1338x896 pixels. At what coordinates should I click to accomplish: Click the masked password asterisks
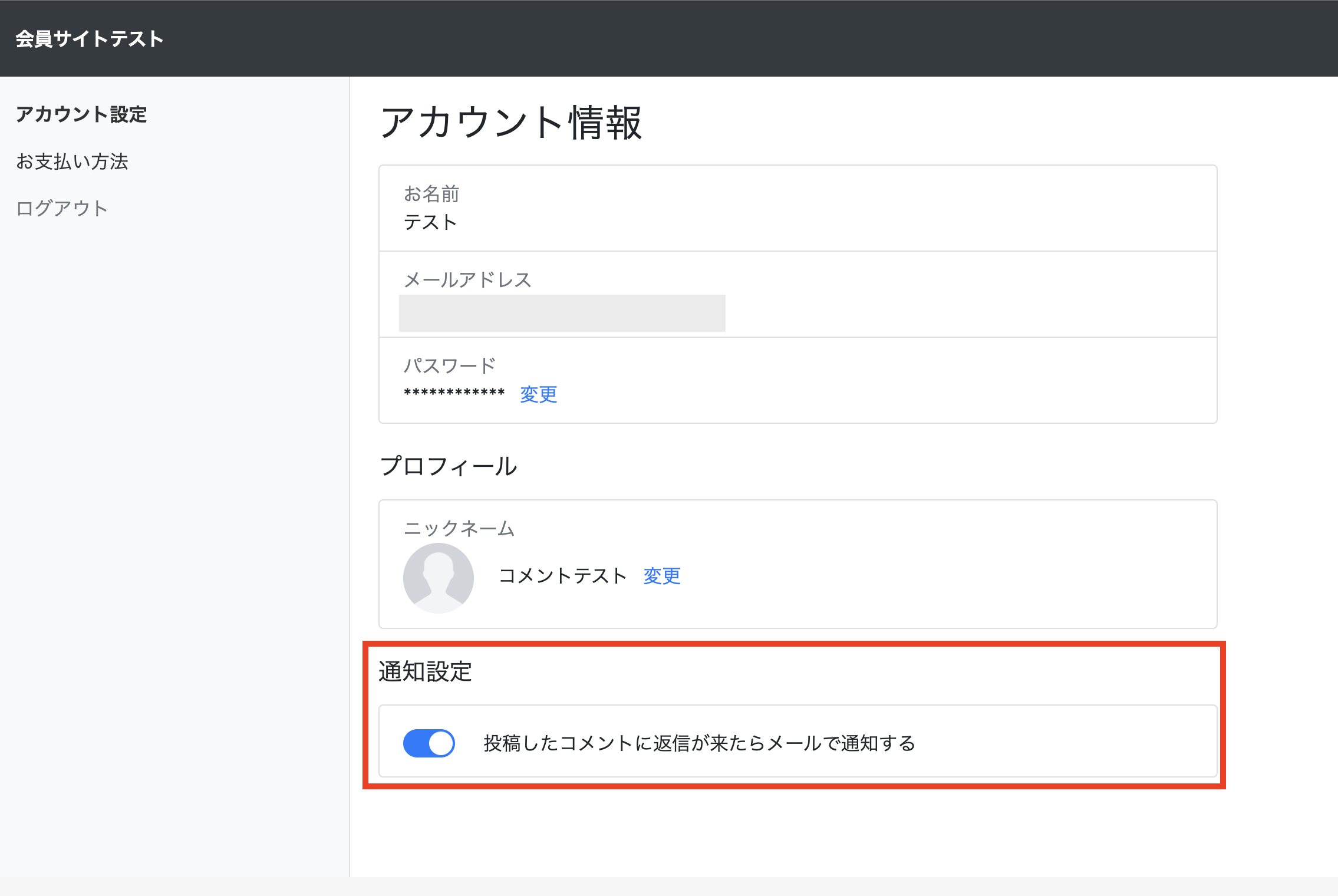[x=454, y=393]
